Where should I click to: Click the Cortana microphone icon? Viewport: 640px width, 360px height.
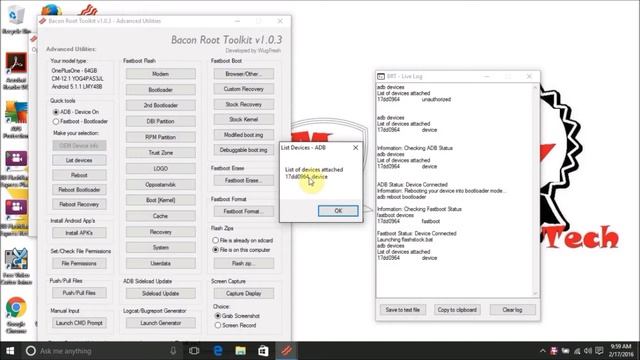[173, 351]
